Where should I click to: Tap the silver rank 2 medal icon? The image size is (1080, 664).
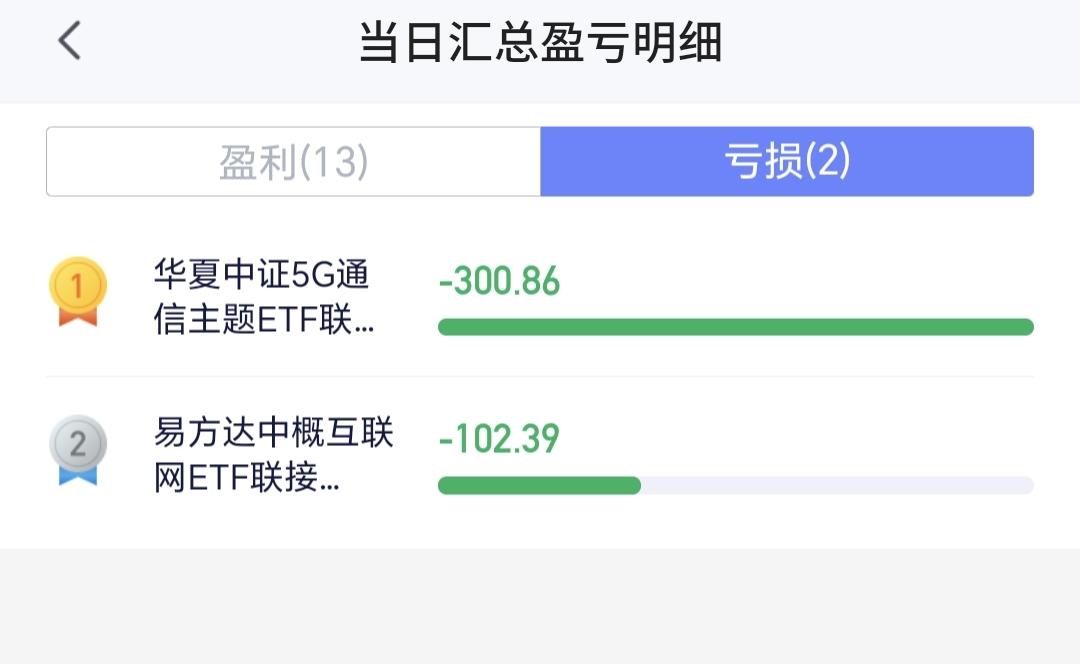click(x=78, y=450)
